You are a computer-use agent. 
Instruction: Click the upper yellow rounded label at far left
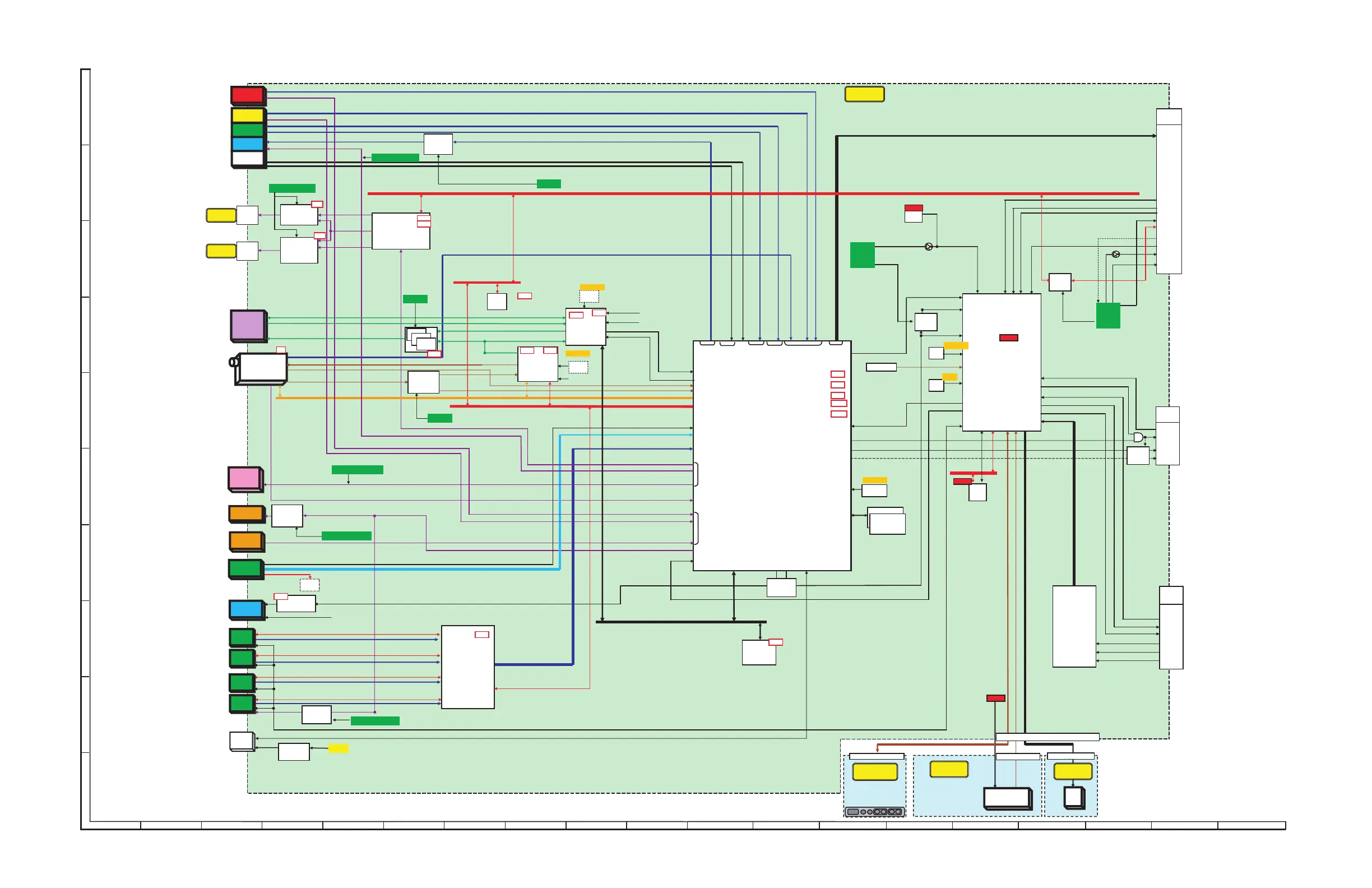(221, 216)
